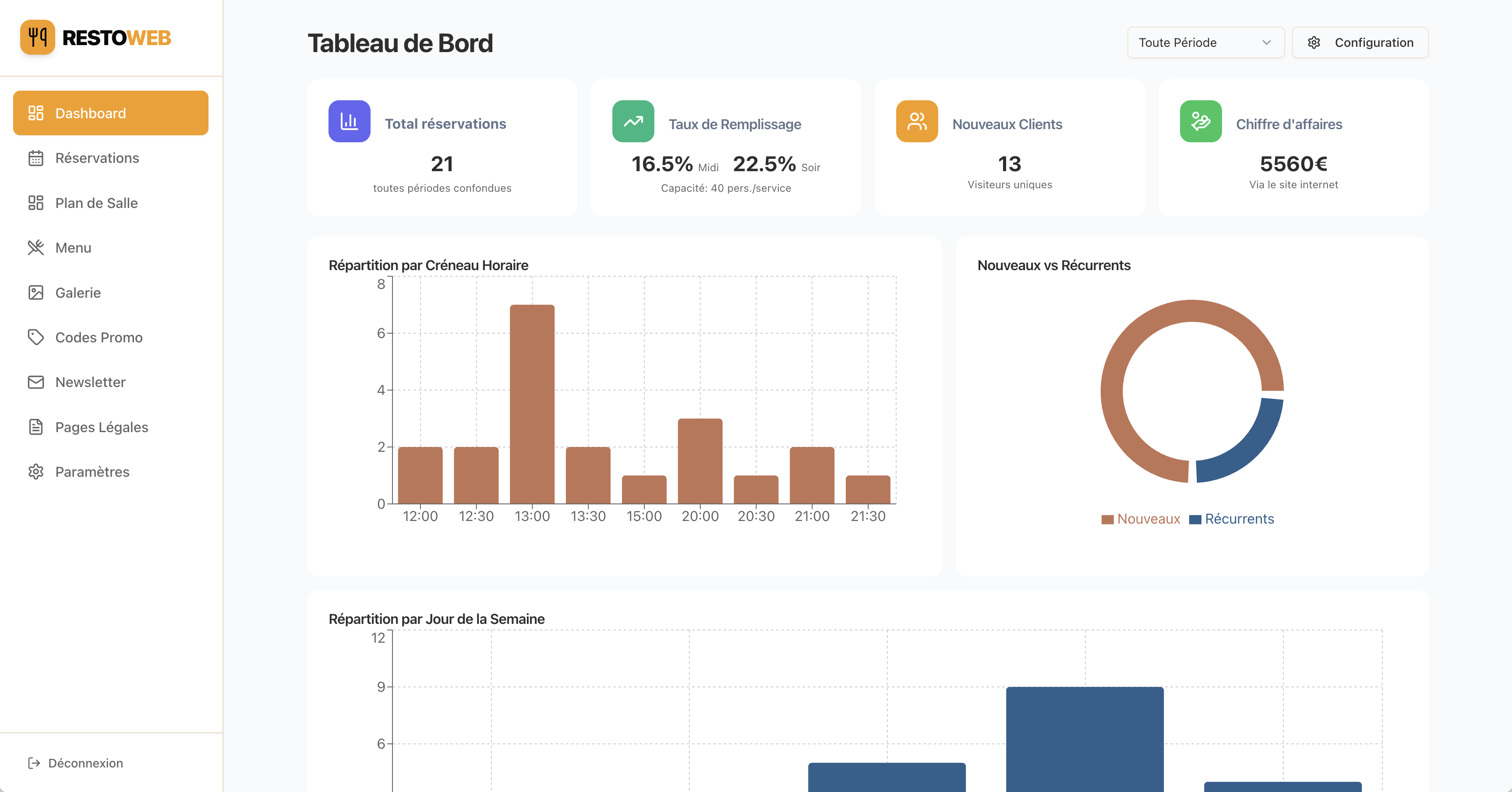Click the RestoWeb fork logo icon

tap(38, 38)
